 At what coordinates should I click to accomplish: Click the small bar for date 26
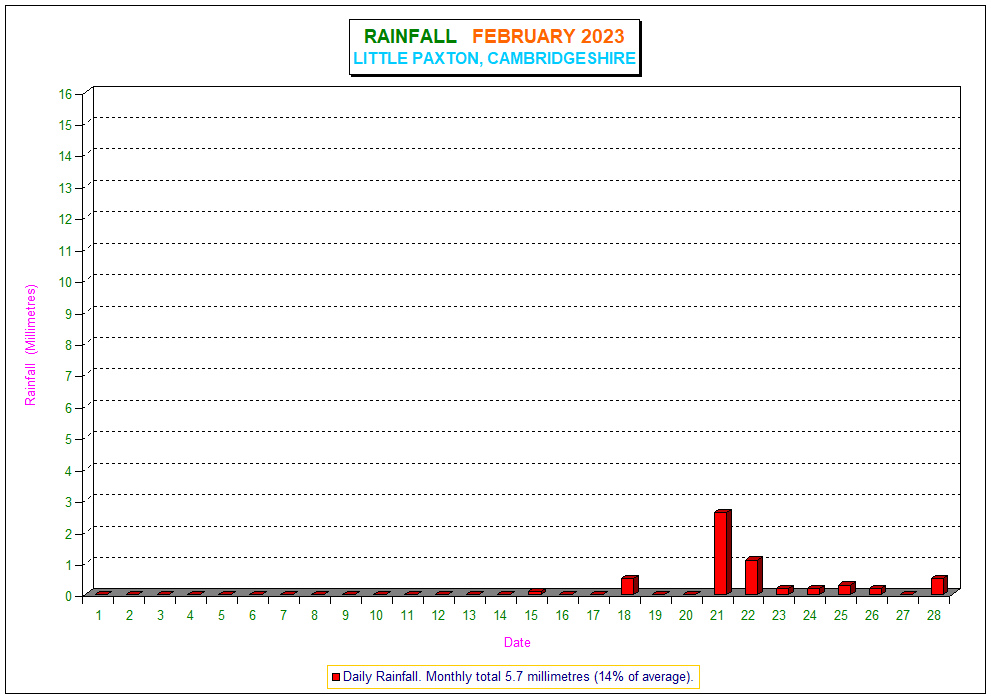tap(877, 591)
